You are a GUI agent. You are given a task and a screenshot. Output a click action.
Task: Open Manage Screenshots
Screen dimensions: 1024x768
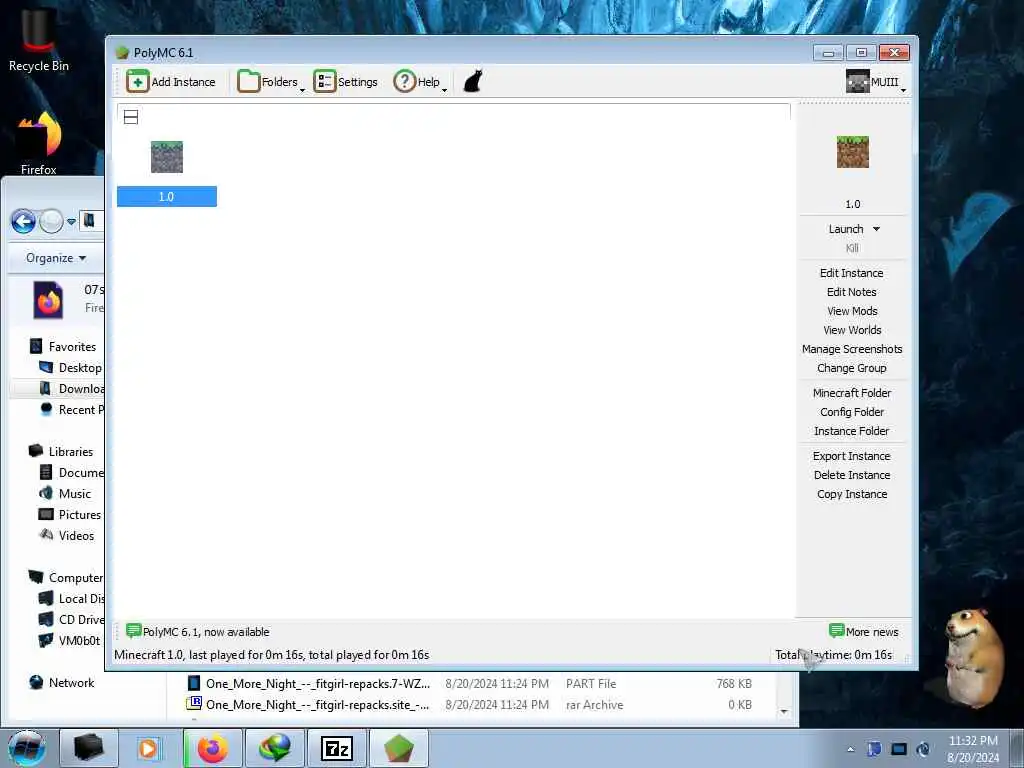click(852, 349)
